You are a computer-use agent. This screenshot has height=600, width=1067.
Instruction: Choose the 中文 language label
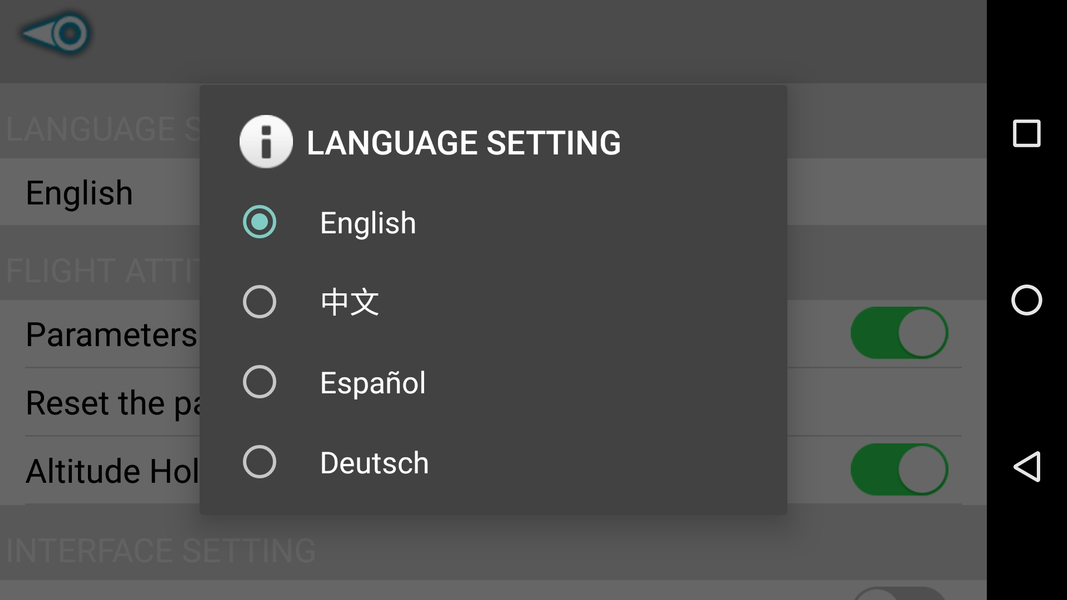(x=350, y=302)
